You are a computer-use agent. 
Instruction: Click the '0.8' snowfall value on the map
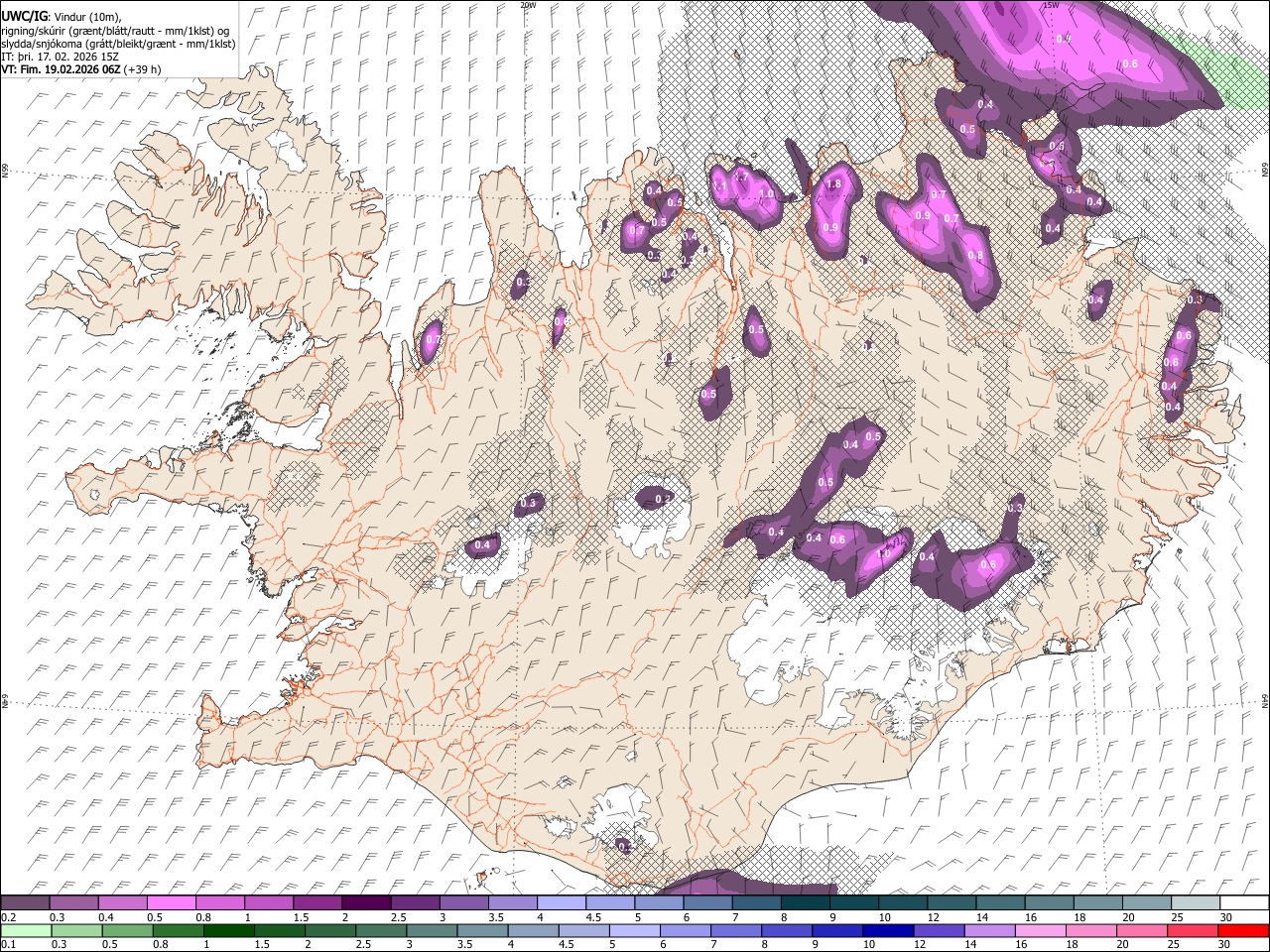pyautogui.click(x=975, y=256)
